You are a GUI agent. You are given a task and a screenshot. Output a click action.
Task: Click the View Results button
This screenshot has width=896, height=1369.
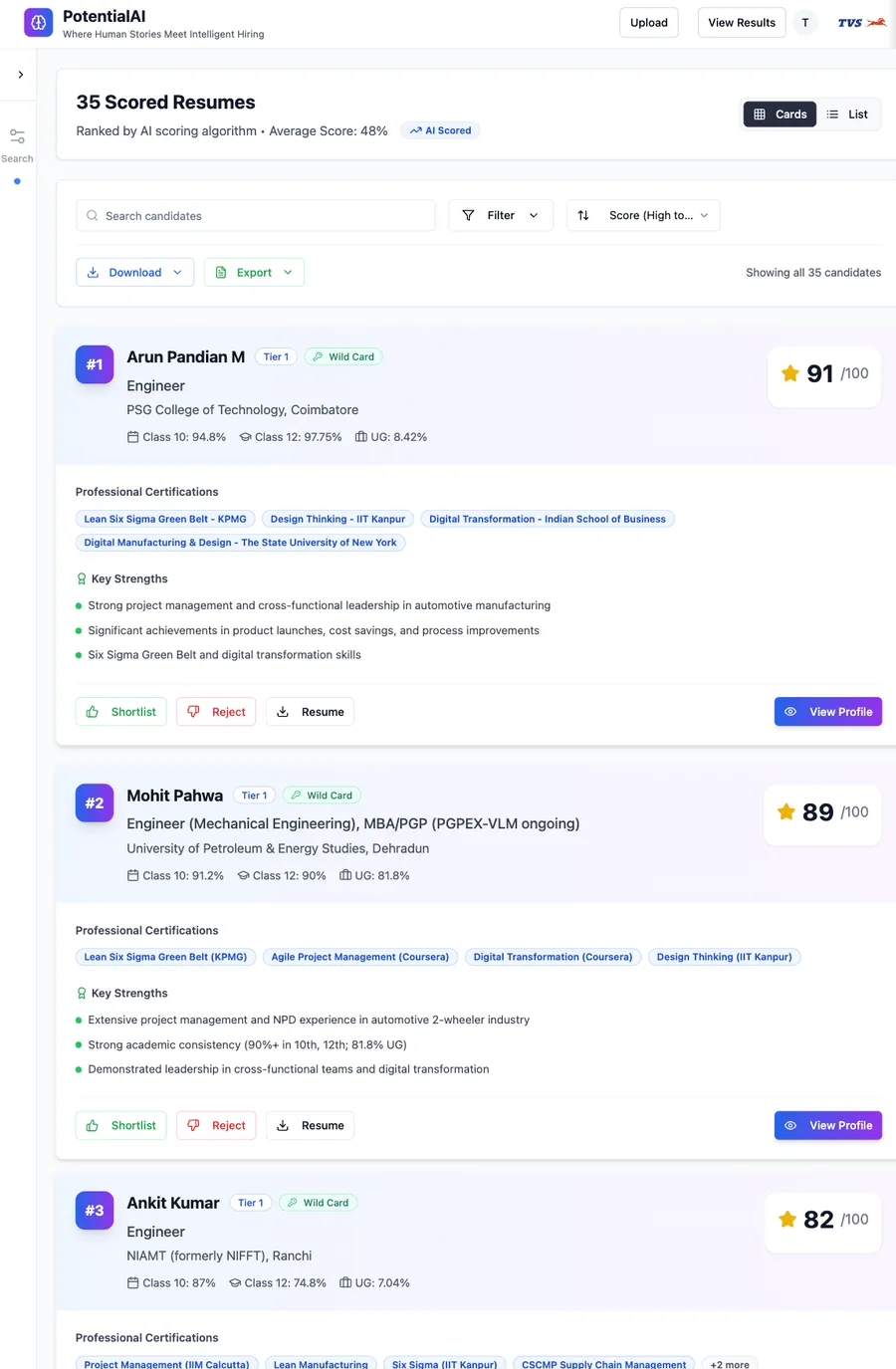(742, 22)
